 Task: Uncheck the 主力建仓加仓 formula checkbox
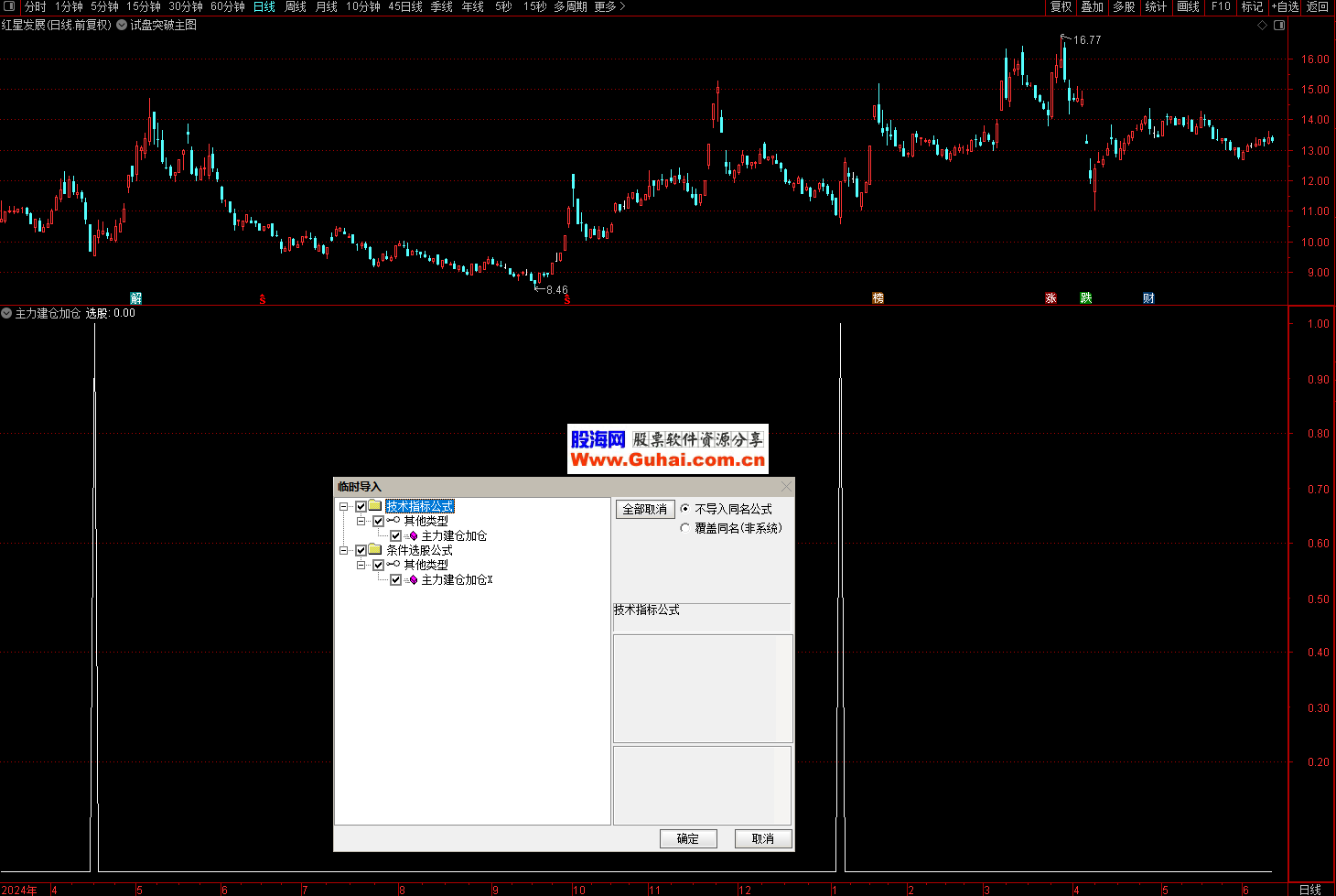point(395,535)
